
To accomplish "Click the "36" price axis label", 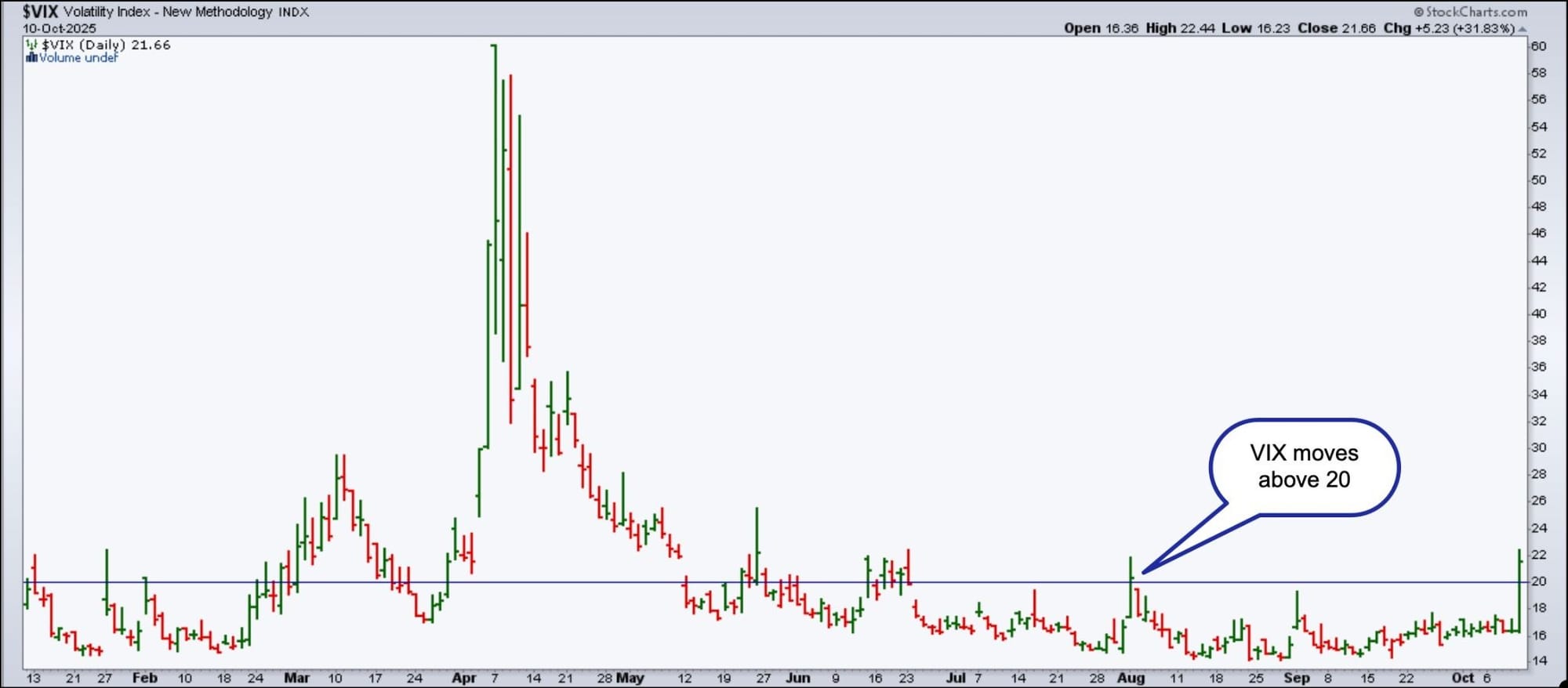I will (1539, 367).
